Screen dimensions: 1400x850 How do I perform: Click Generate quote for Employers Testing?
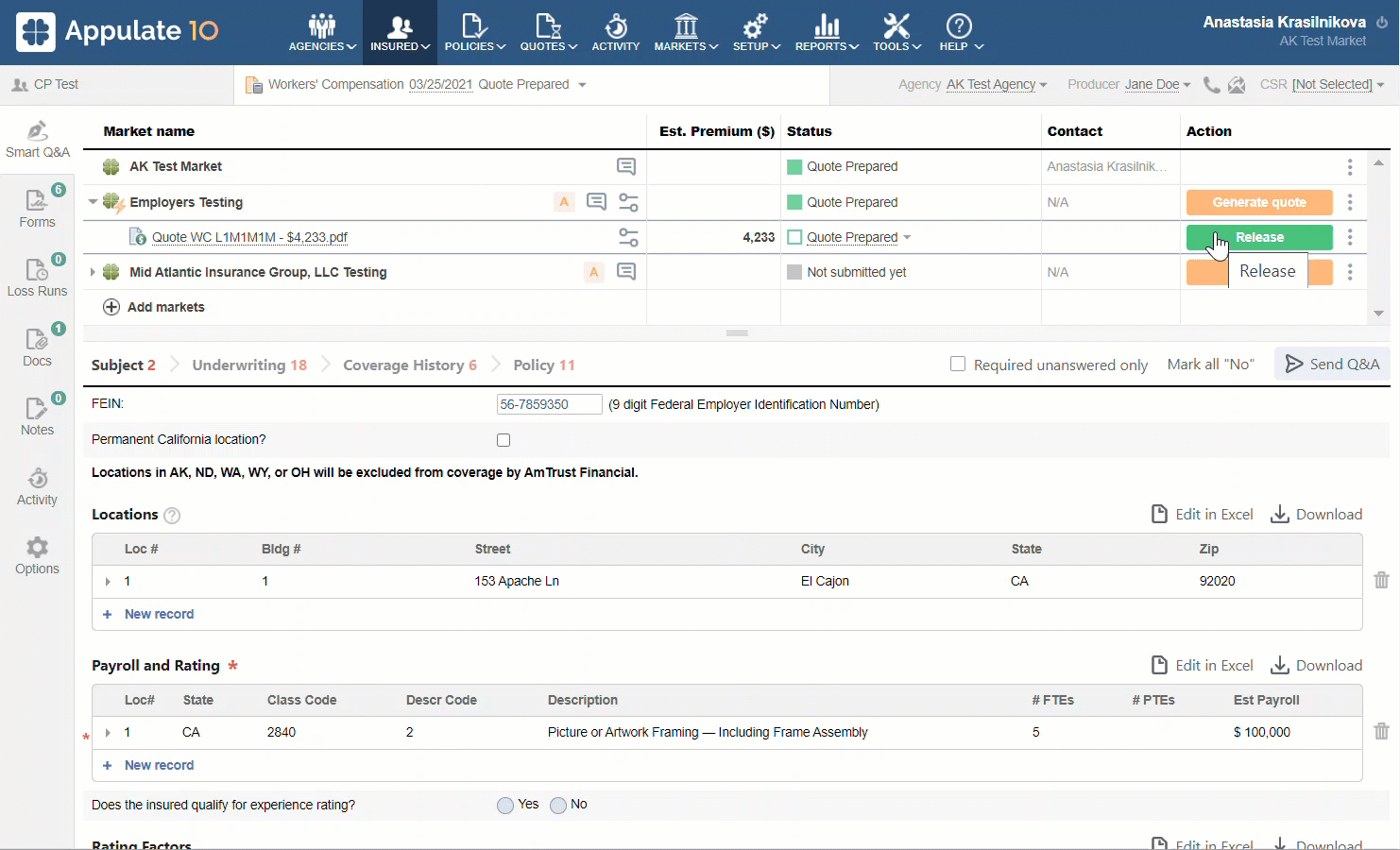pos(1259,202)
